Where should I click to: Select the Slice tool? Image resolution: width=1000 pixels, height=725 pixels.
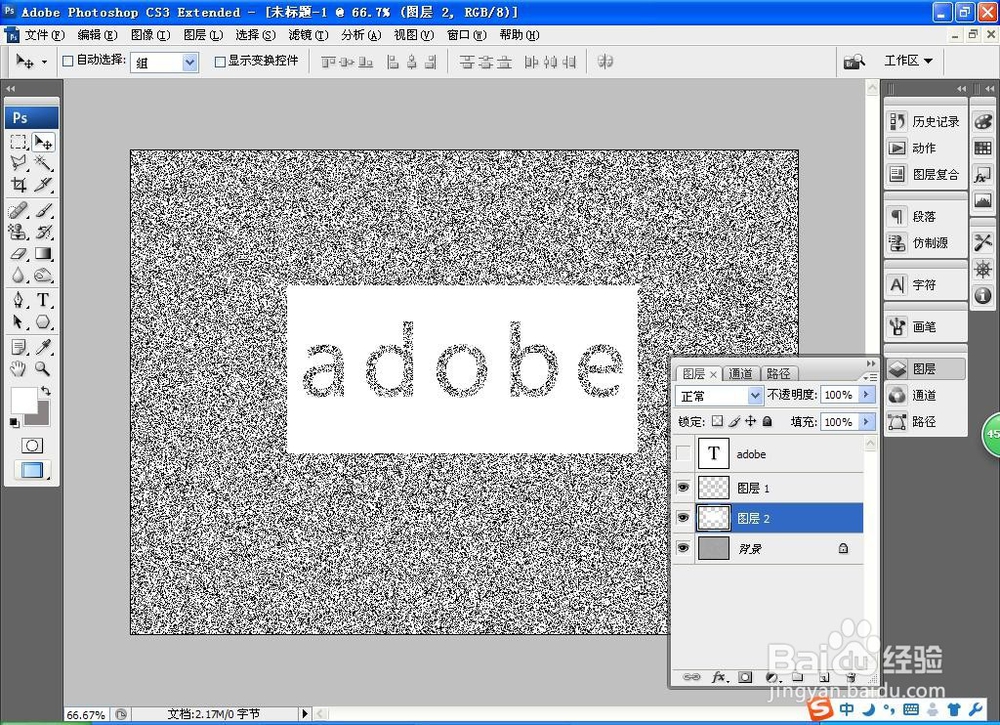coord(43,184)
